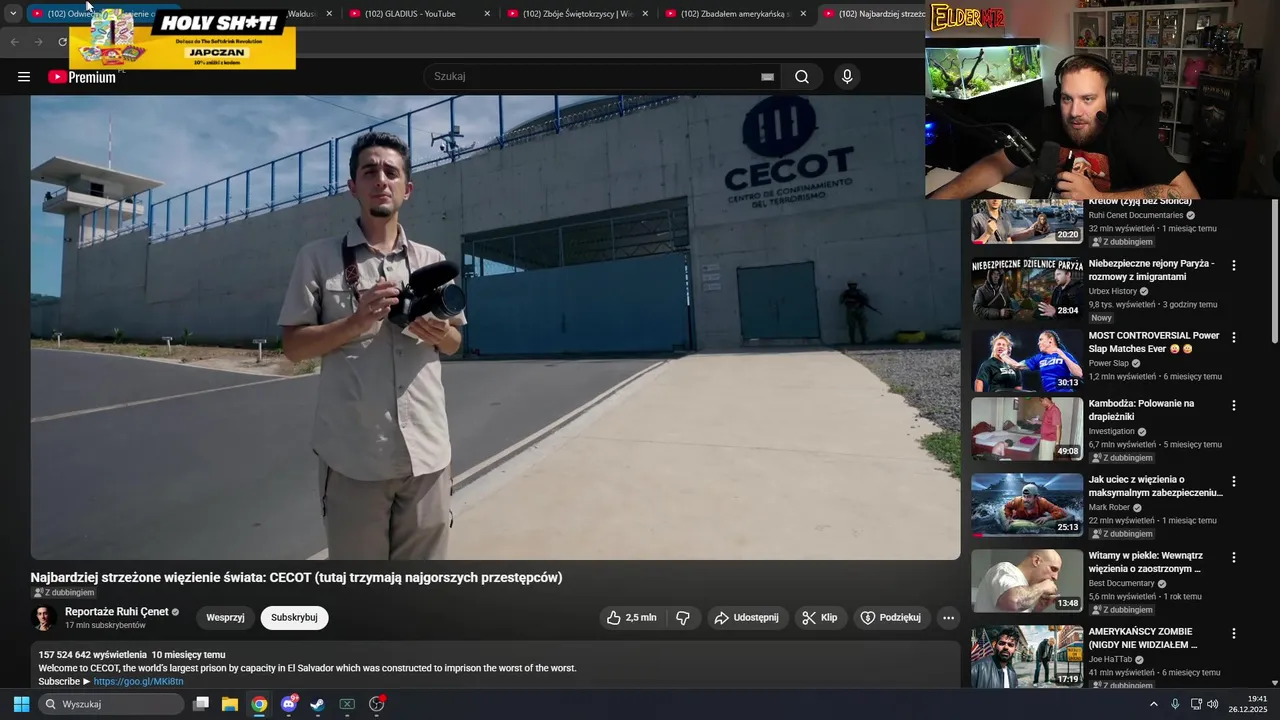Go to YouTube Premium home logo
This screenshot has width=1280, height=720.
(x=82, y=77)
